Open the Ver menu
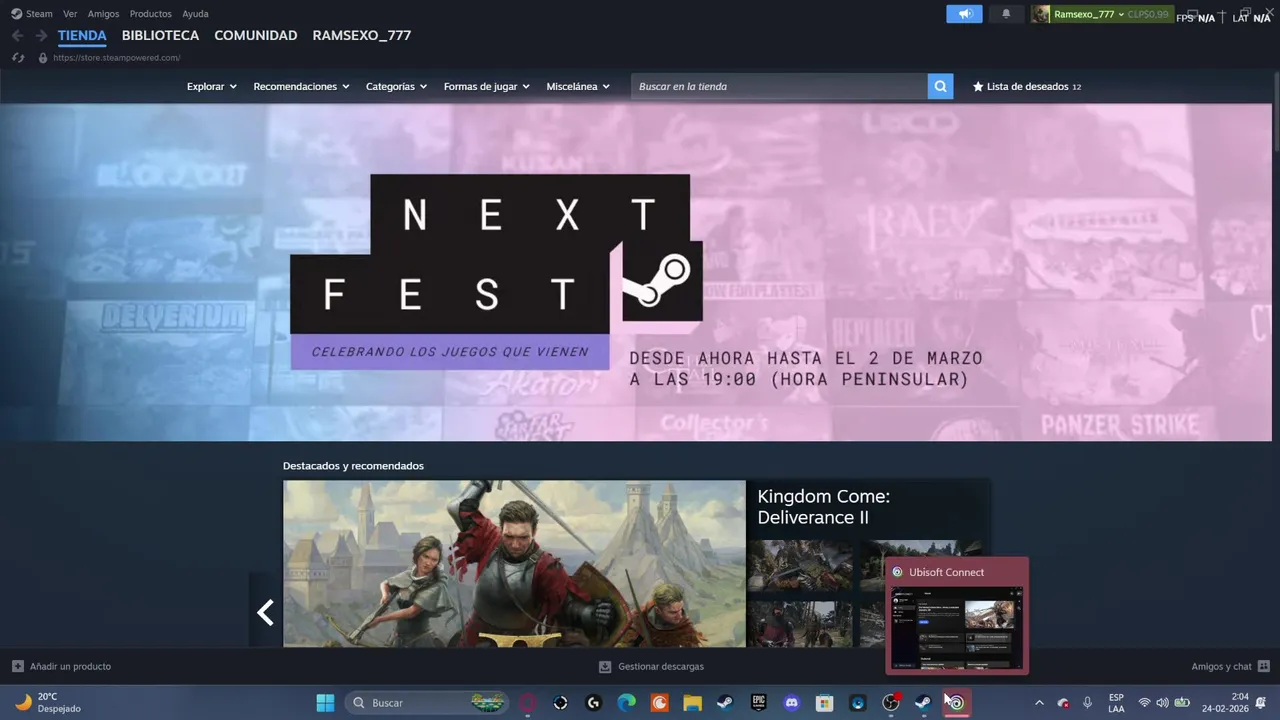This screenshot has width=1280, height=720. click(x=70, y=14)
